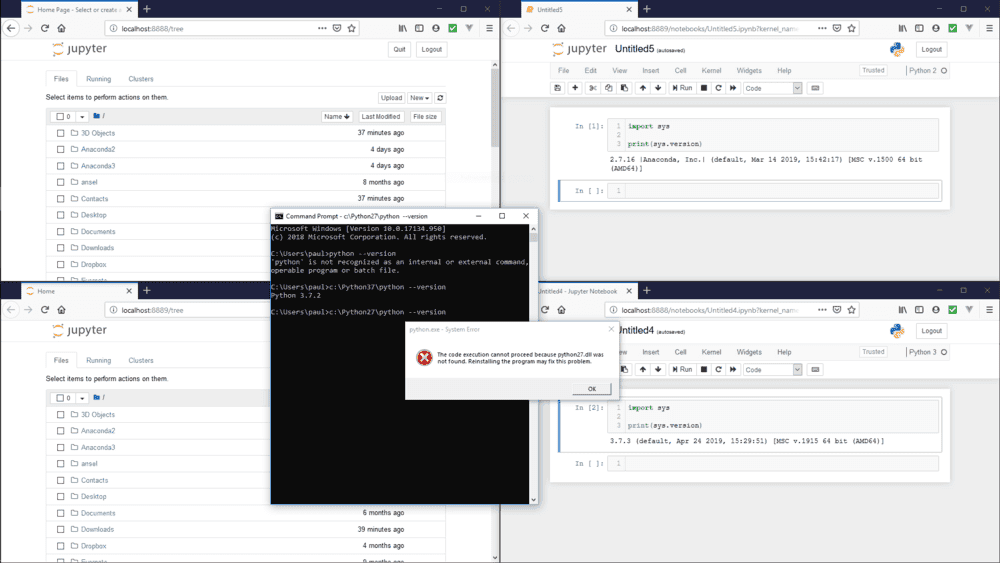Save the Untitled5 notebook using the save icon
The height and width of the screenshot is (563, 1000).
pos(558,88)
